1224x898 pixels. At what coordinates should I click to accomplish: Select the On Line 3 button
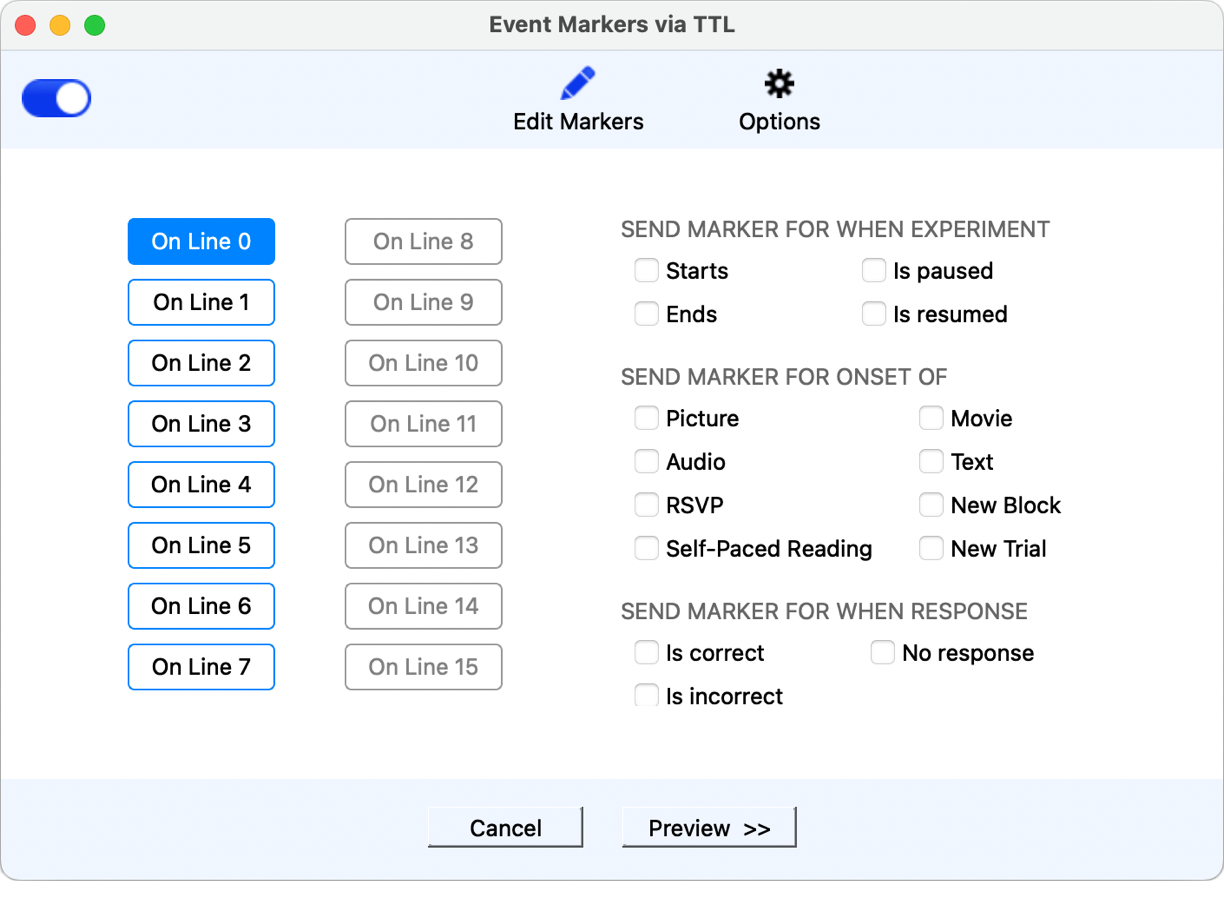click(201, 424)
